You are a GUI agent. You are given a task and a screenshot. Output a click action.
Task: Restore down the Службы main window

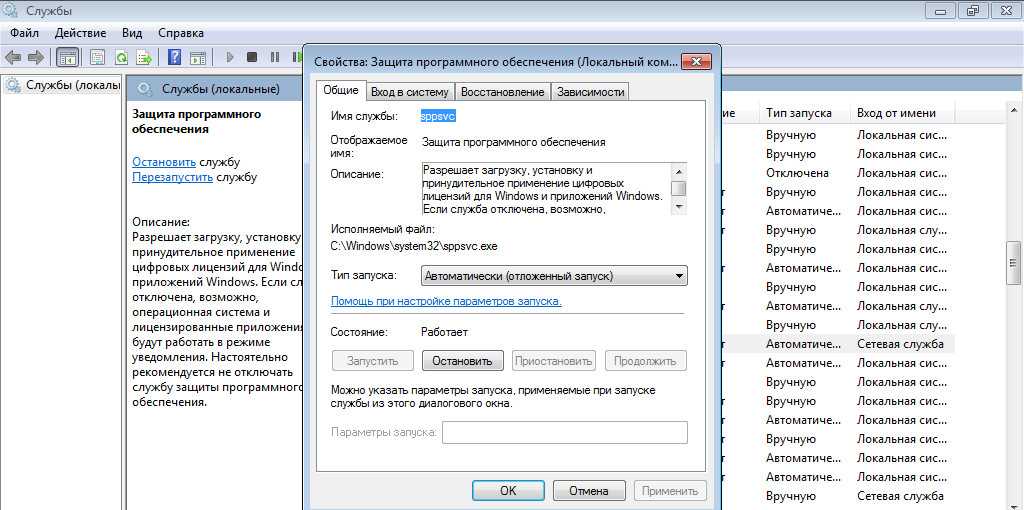pos(973,10)
